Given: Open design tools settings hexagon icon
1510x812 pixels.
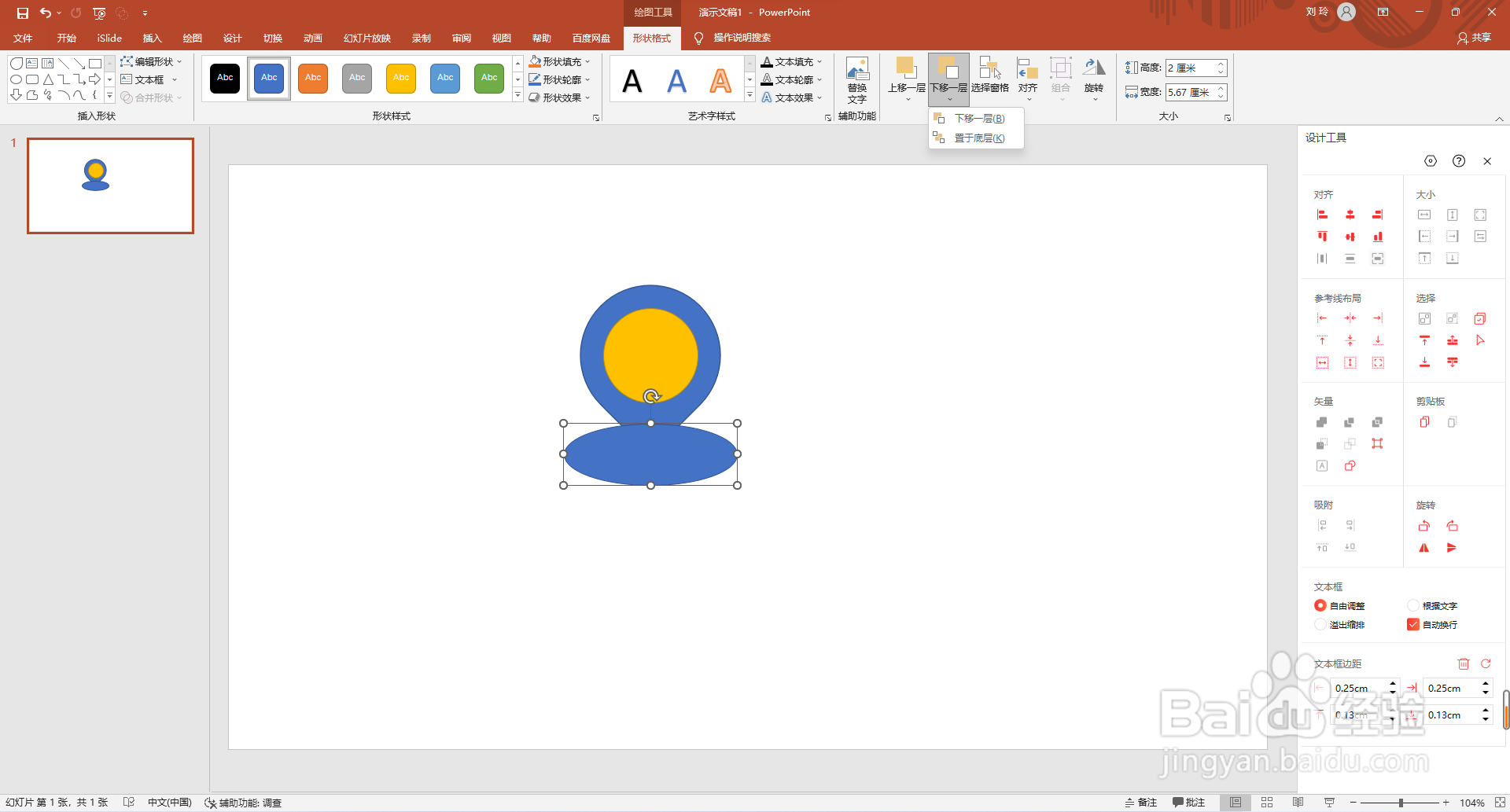Looking at the screenshot, I should pos(1431,160).
